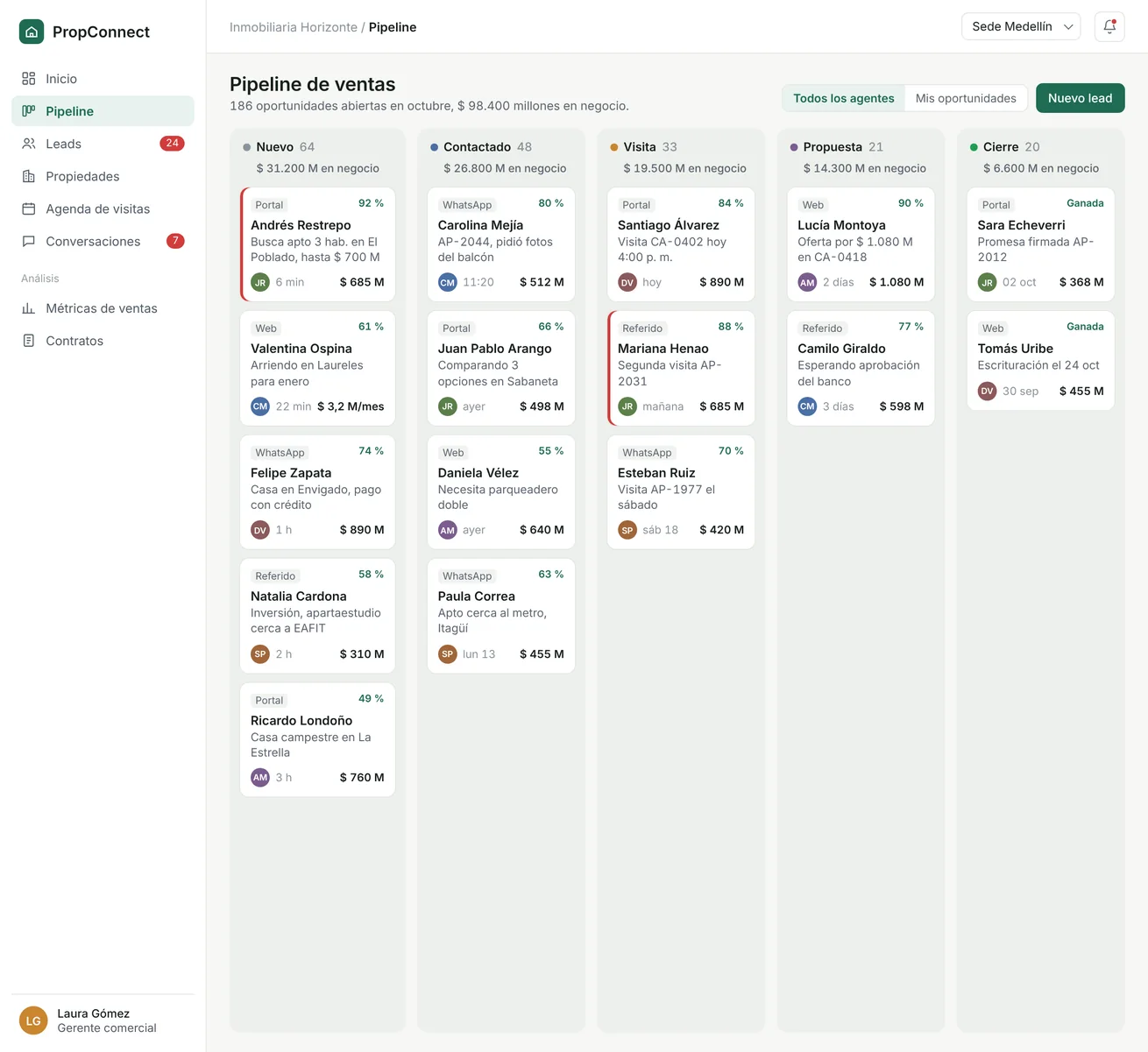1148x1052 pixels.
Task: Click the Agenda de visitas calendar icon
Action: coord(29,208)
